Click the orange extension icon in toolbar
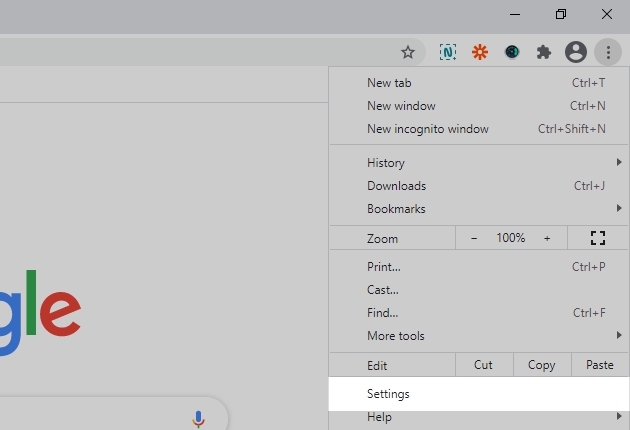The height and width of the screenshot is (430, 630). [480, 52]
